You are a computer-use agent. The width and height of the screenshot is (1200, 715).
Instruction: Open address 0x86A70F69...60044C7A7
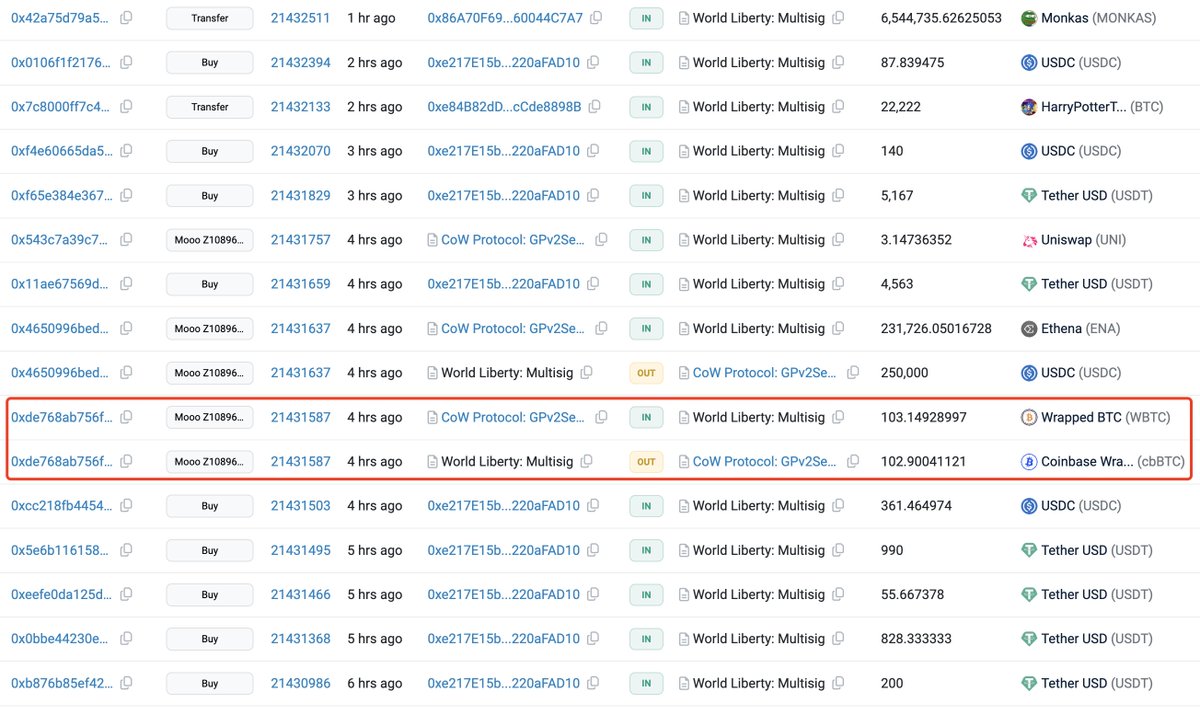pyautogui.click(x=504, y=18)
